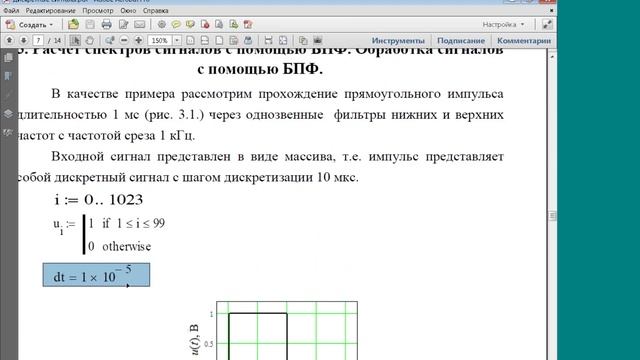Open the Редактирование menu

point(51,11)
